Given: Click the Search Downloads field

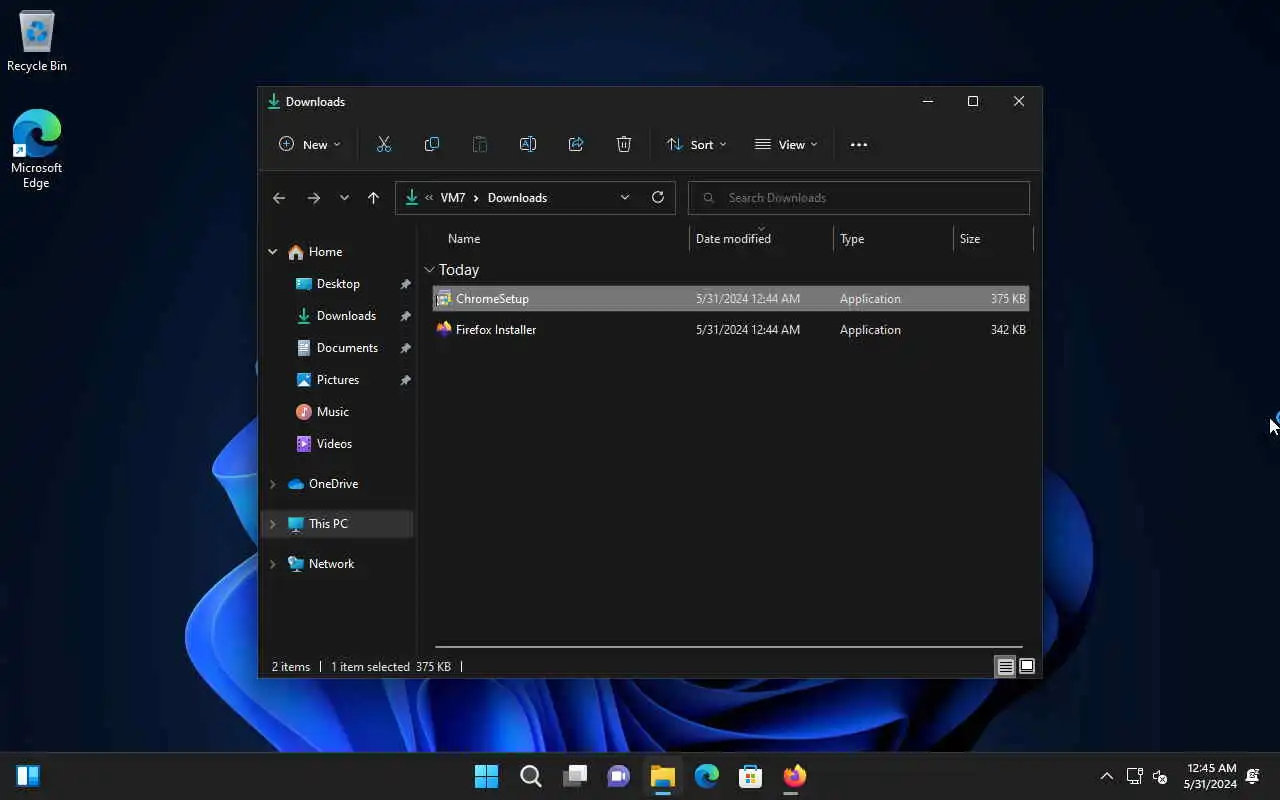Looking at the screenshot, I should click(x=859, y=198).
